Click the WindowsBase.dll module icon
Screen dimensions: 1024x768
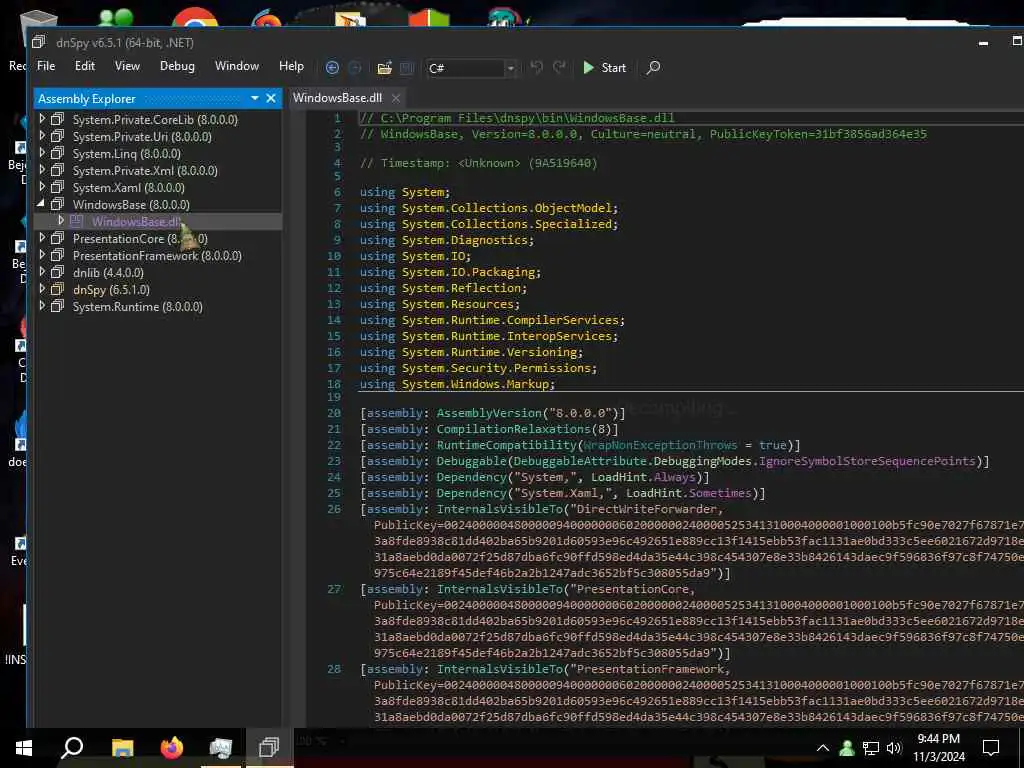(76, 221)
